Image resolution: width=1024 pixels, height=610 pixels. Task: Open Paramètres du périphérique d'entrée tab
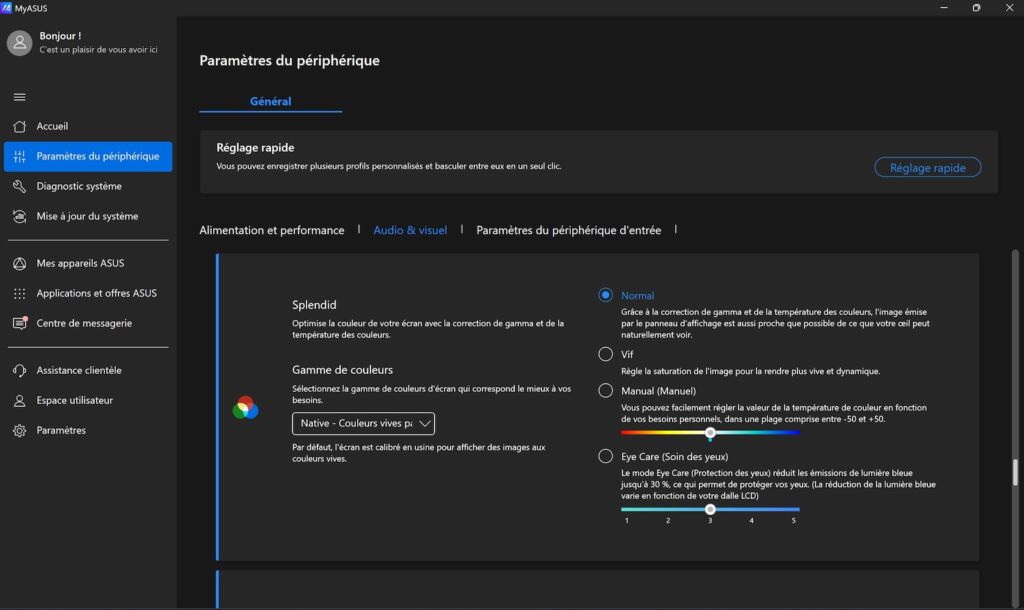point(568,230)
